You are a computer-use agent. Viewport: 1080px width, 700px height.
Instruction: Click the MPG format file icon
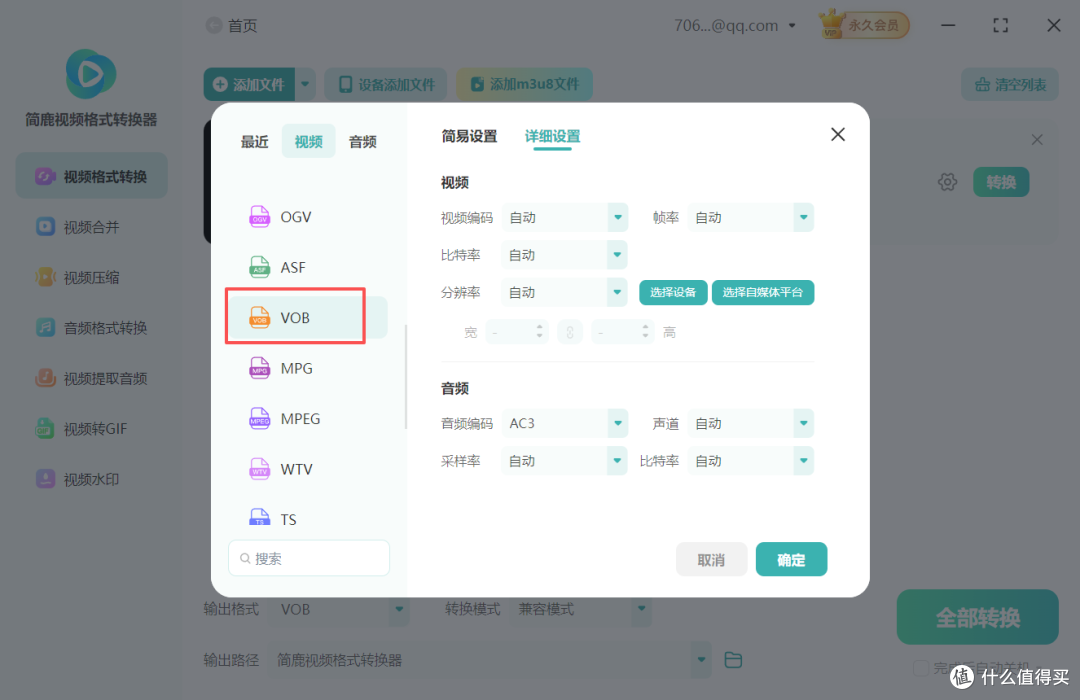(x=260, y=368)
